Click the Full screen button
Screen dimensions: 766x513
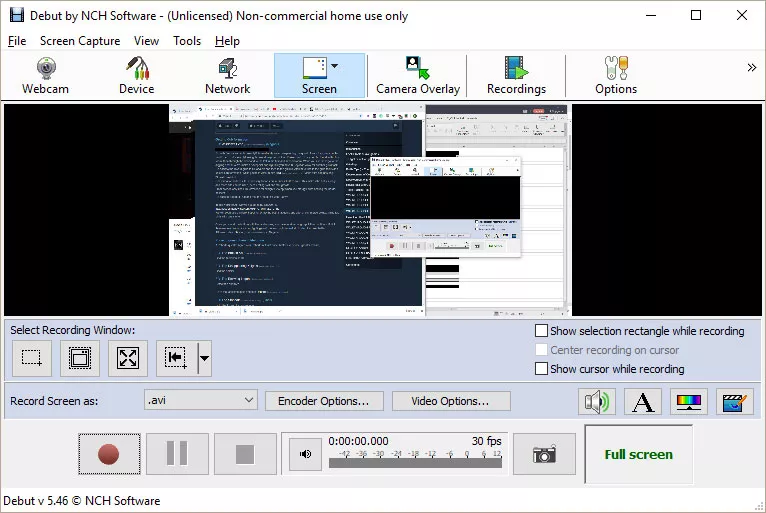[x=638, y=454]
